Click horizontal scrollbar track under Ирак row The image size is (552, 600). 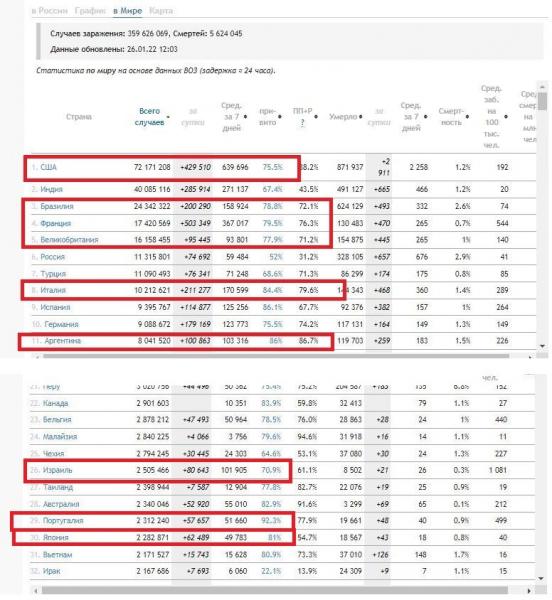pos(275,591)
